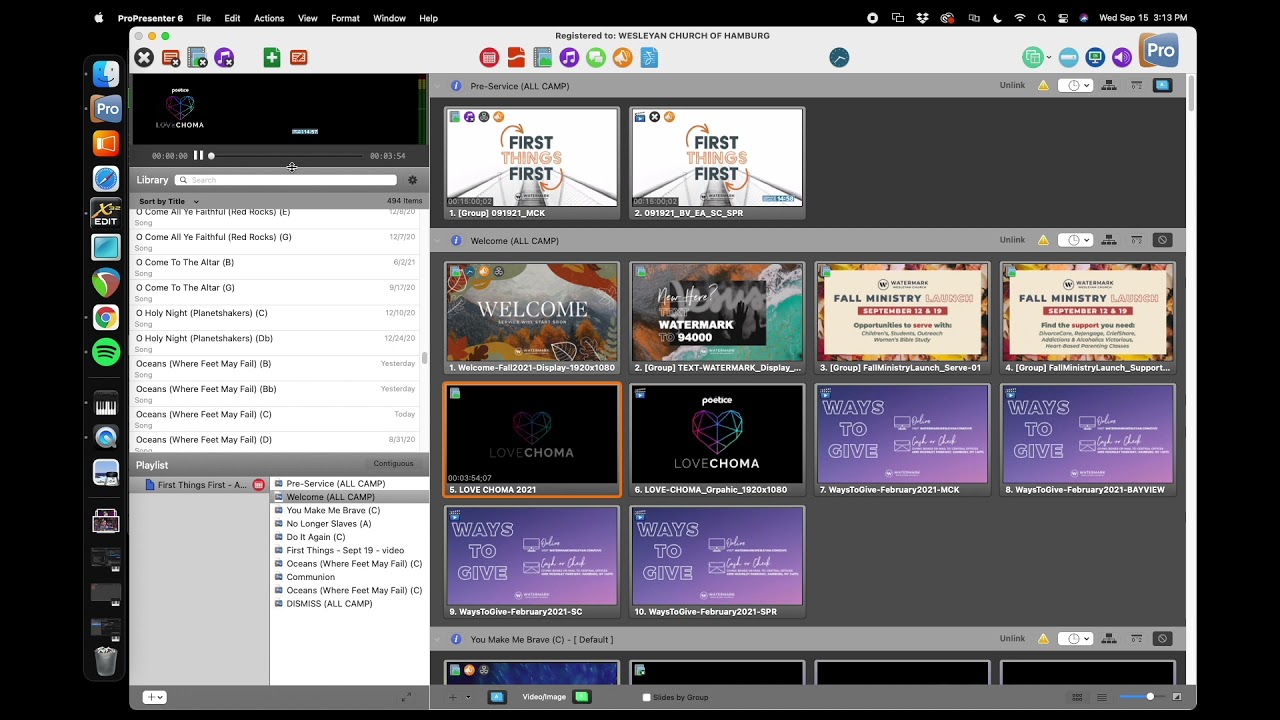The height and width of the screenshot is (720, 1280).
Task: Select First Things First playlist
Action: [201, 485]
